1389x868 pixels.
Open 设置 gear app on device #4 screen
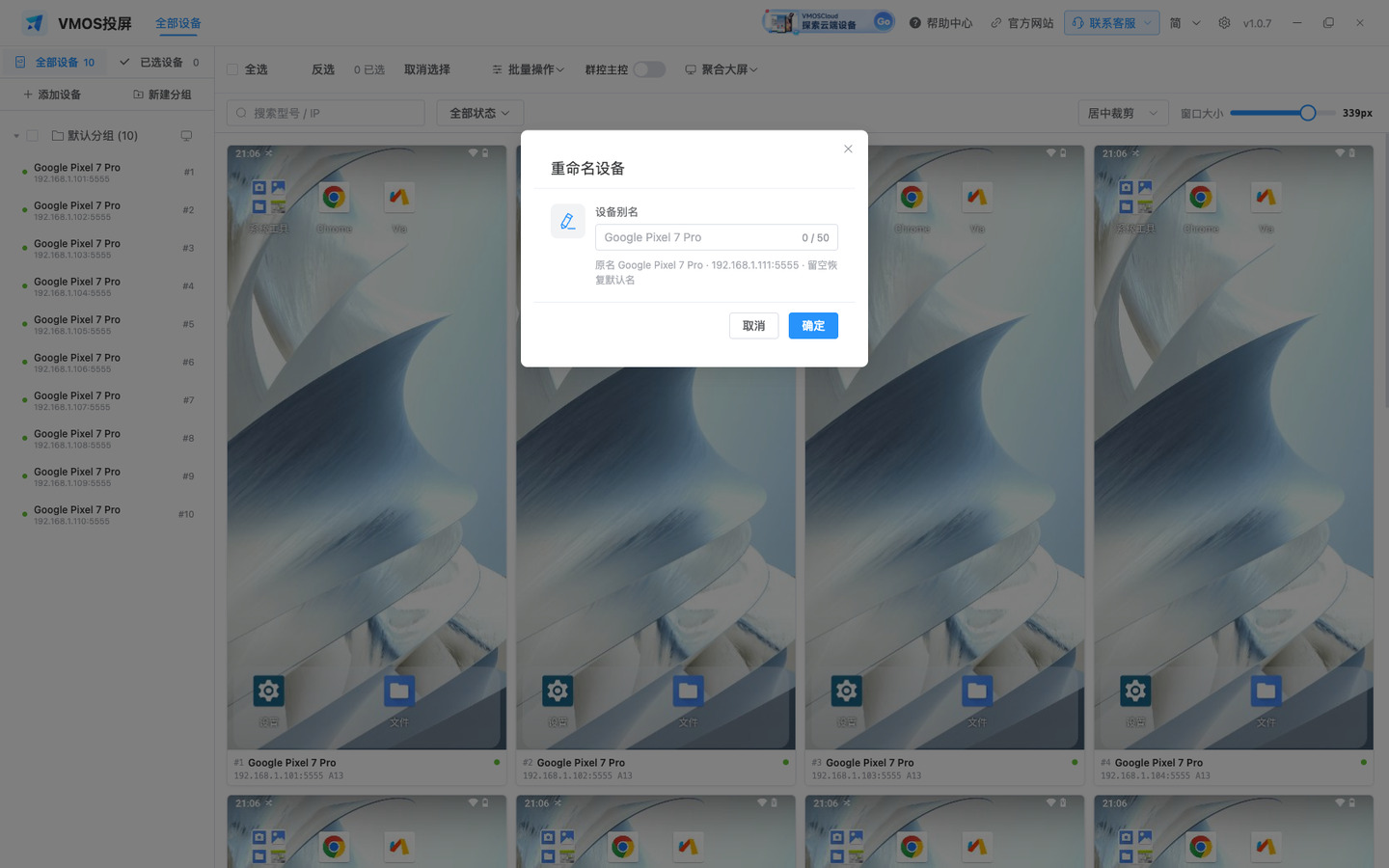[1135, 691]
